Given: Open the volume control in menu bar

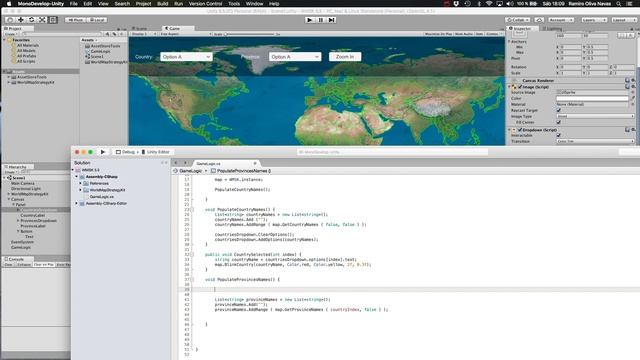Looking at the screenshot, I should point(510,4).
